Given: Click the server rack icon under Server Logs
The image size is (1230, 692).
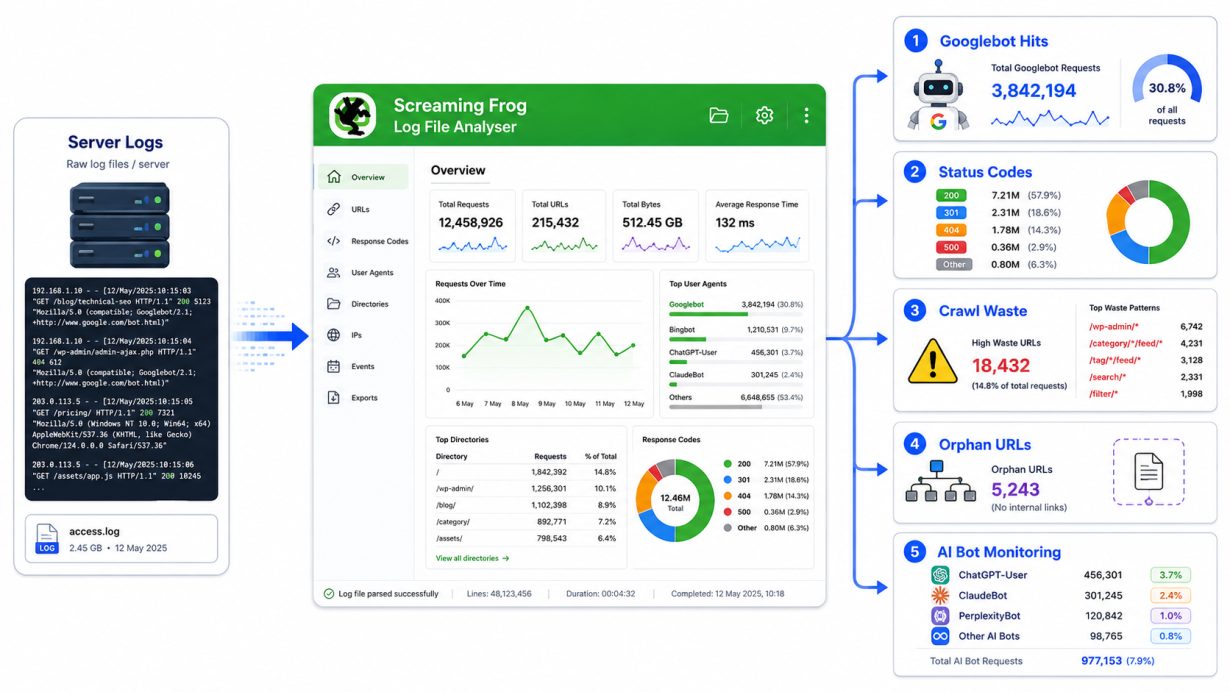Looking at the screenshot, I should pyautogui.click(x=120, y=226).
